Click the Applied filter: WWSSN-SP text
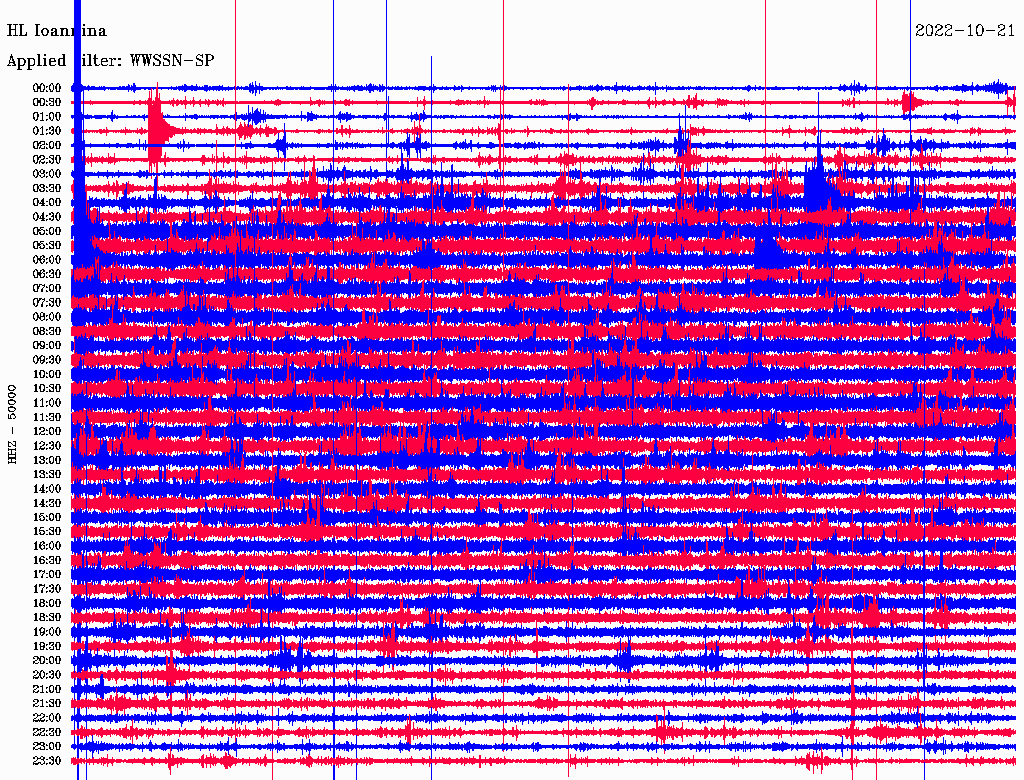 pyautogui.click(x=110, y=61)
